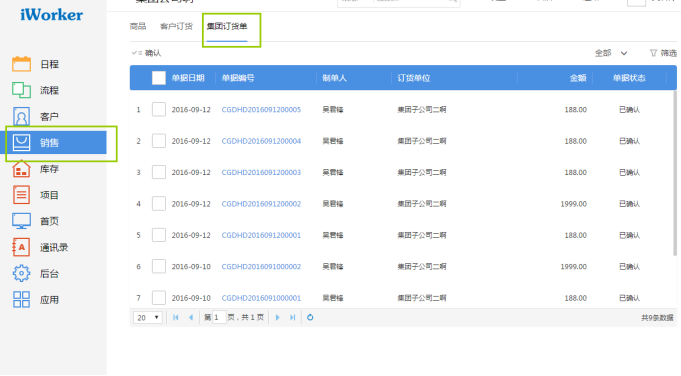Open the 通讯录 contacts icon
The width and height of the screenshot is (681, 376).
pos(21,247)
